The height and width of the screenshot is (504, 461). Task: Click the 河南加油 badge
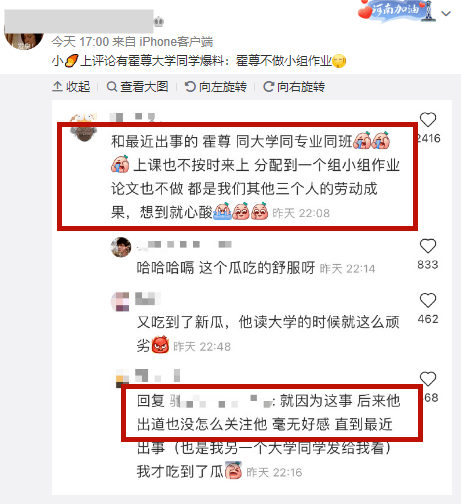coord(395,11)
